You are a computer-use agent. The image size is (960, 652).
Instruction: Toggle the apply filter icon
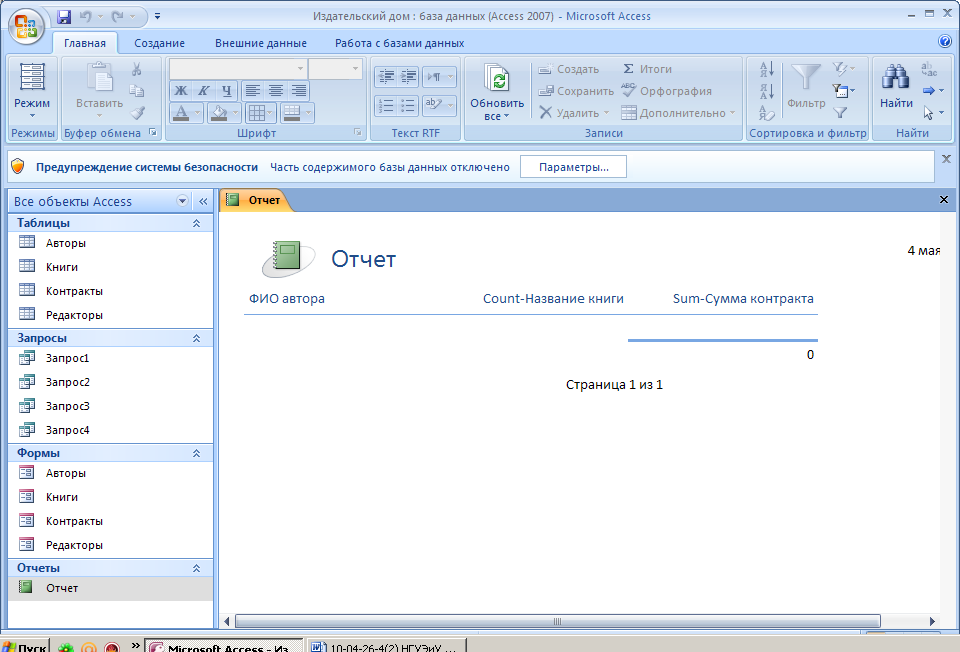click(840, 113)
